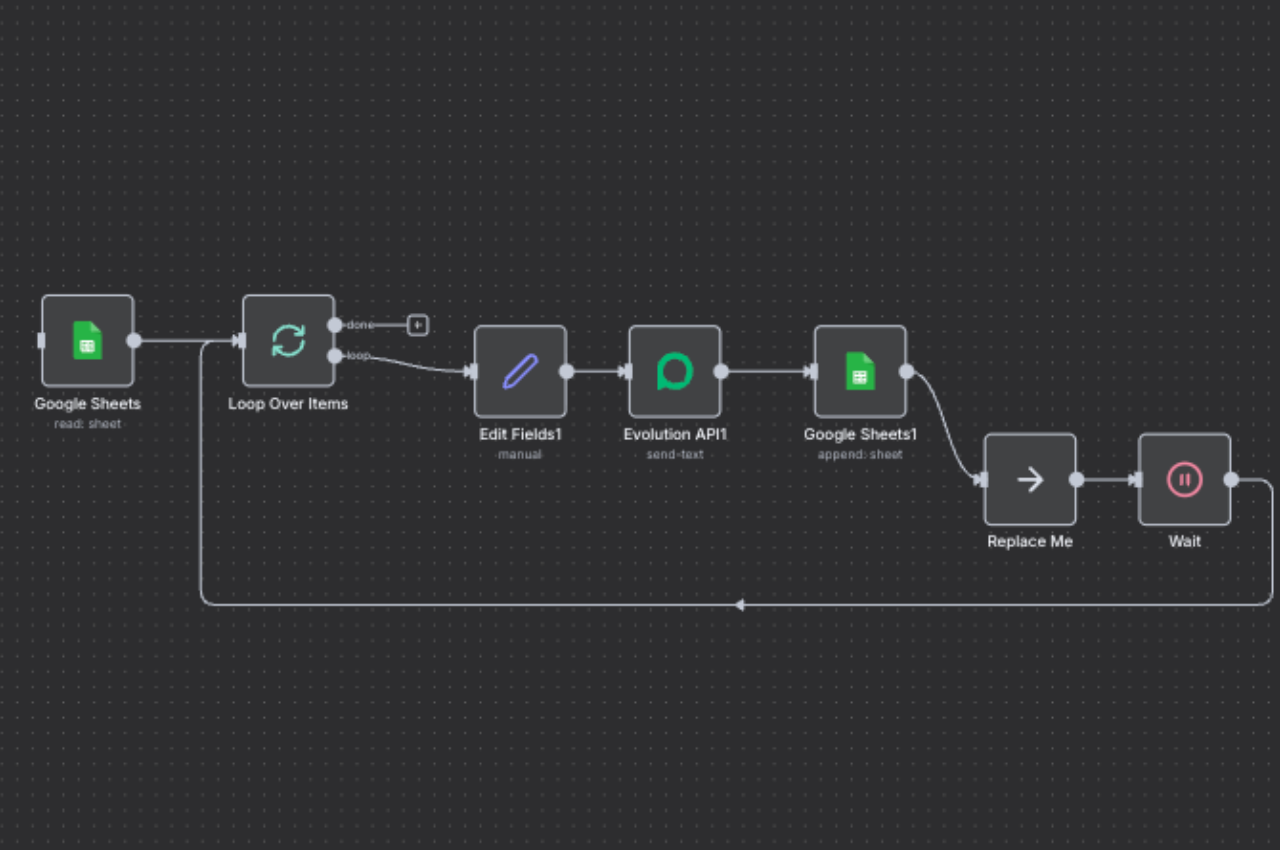The width and height of the screenshot is (1280, 850).
Task: Click the Google Sheets1 output connector dot
Action: [906, 371]
